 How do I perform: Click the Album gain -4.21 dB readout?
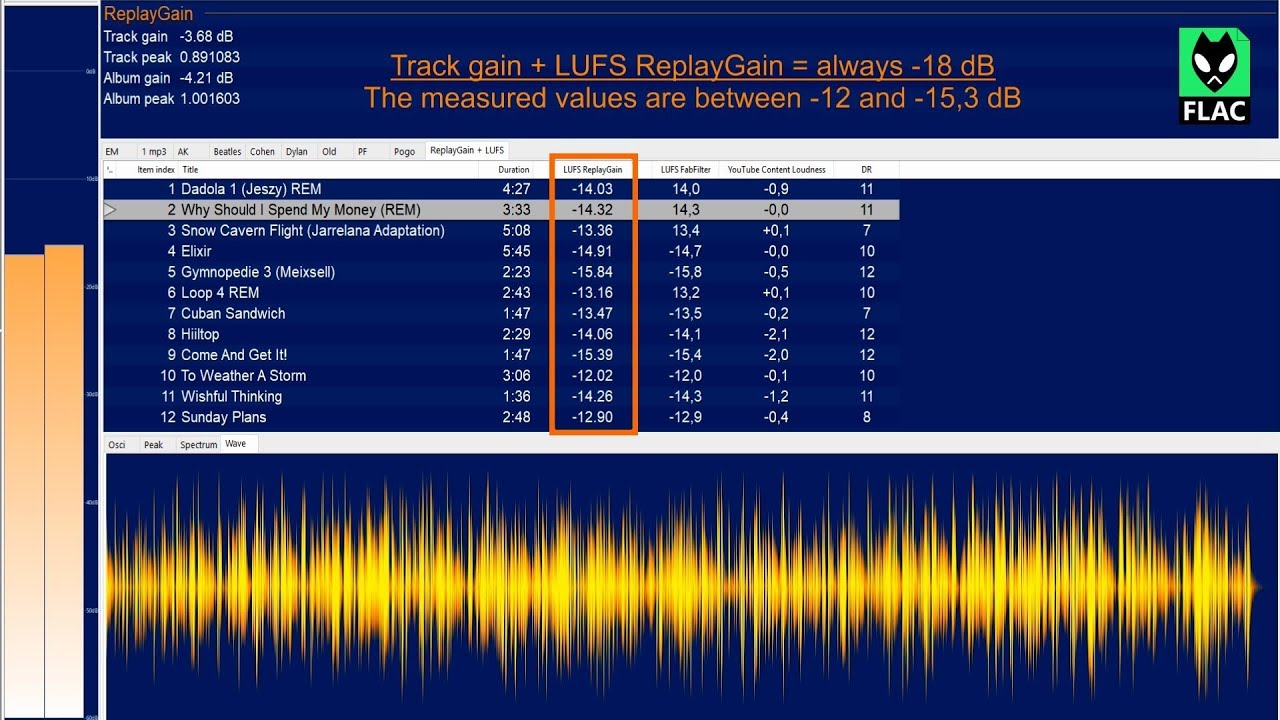pos(169,78)
